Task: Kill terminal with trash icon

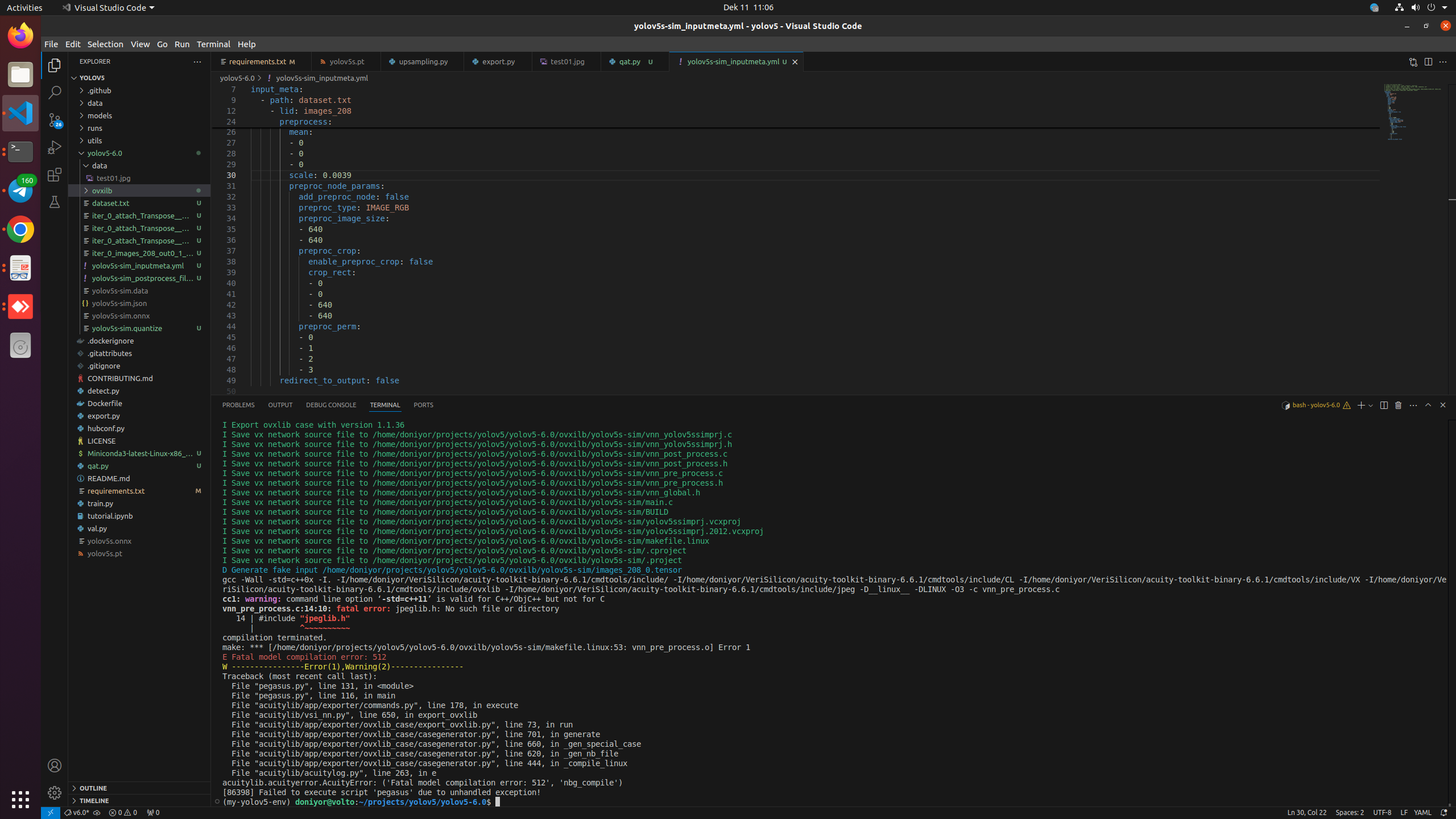Action: point(1398,406)
